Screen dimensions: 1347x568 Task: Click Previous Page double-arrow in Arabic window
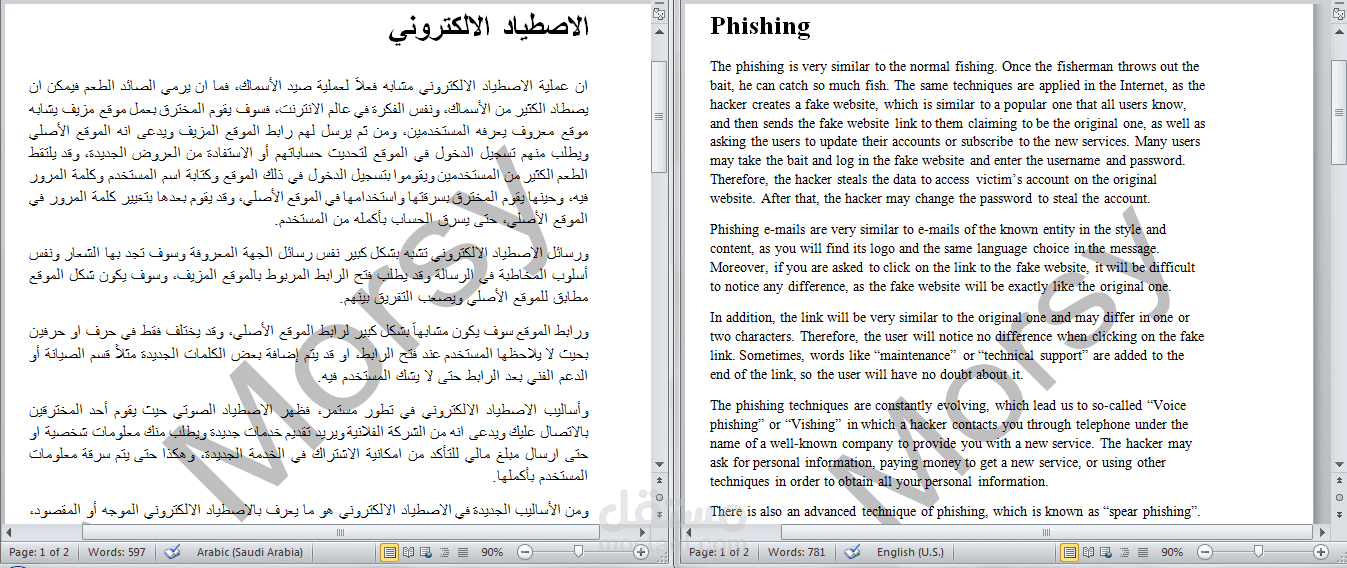[x=659, y=480]
